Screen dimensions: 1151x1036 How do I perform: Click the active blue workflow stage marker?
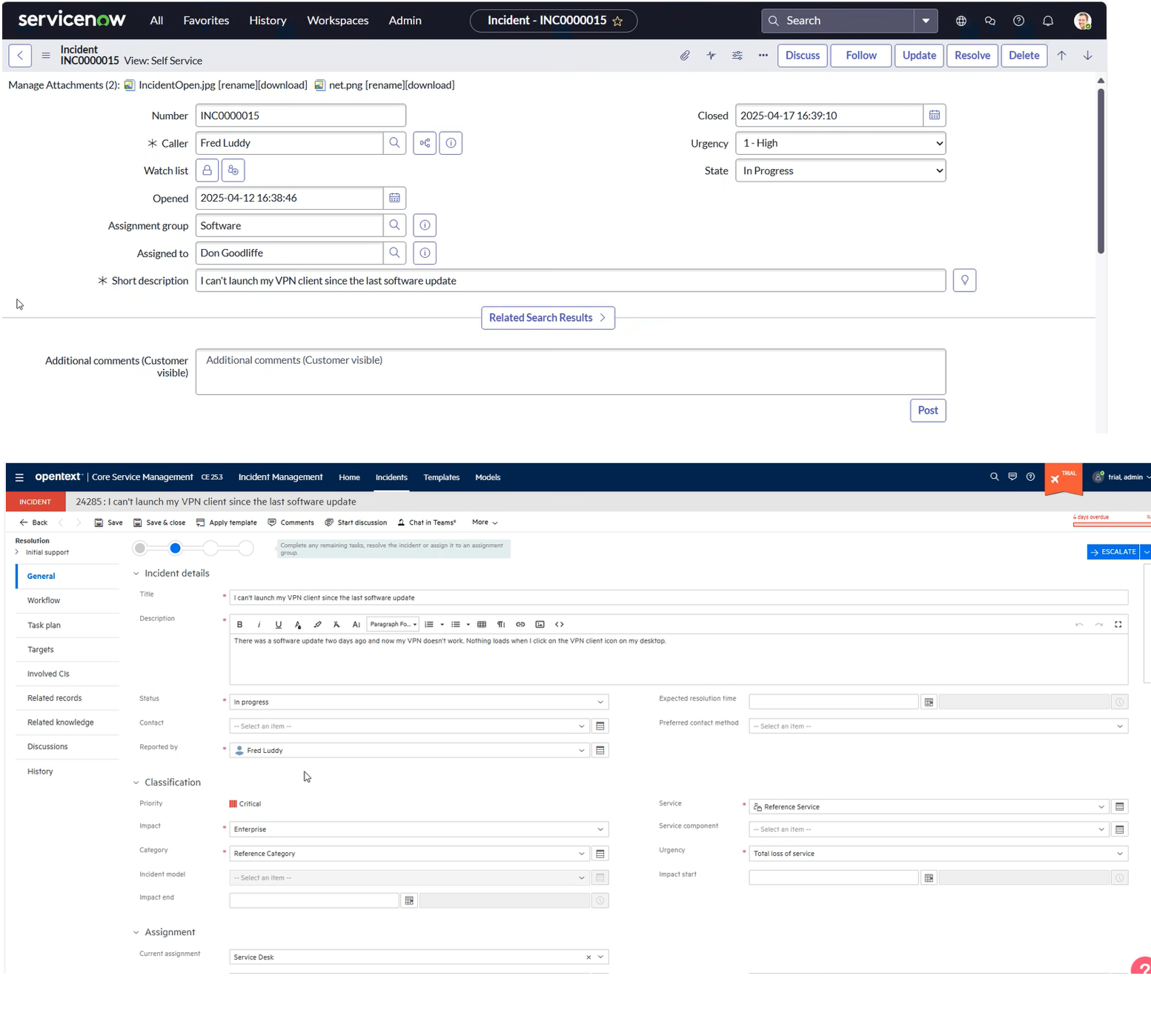coord(175,548)
